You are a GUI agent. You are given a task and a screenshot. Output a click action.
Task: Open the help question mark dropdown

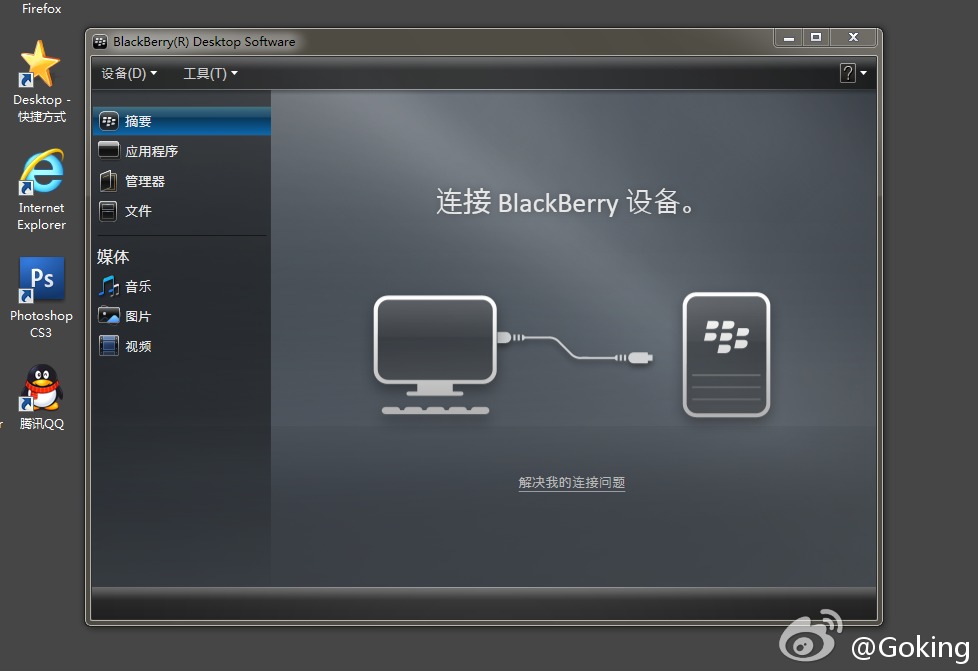(x=853, y=73)
